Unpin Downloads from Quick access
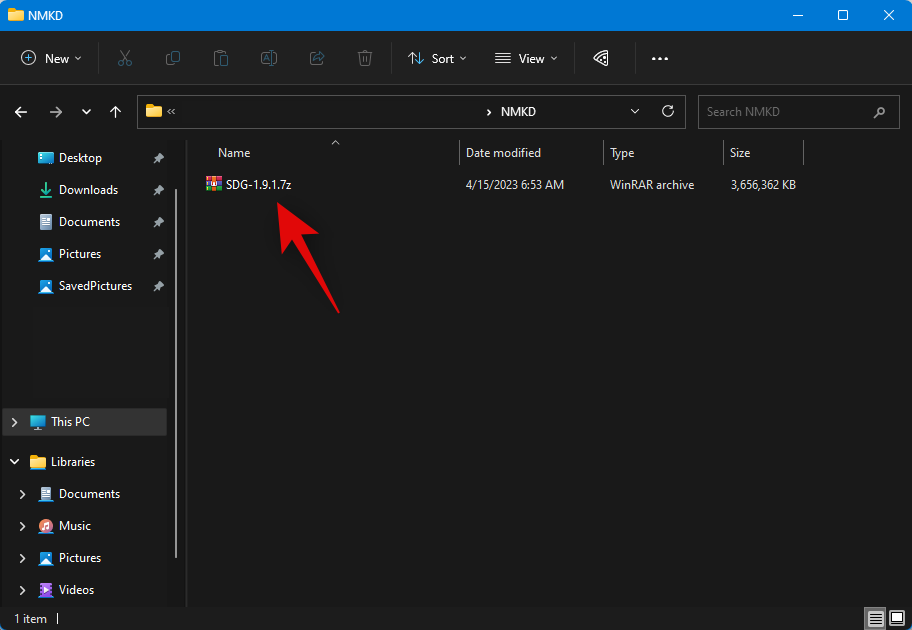Image resolution: width=912 pixels, height=630 pixels. [158, 190]
